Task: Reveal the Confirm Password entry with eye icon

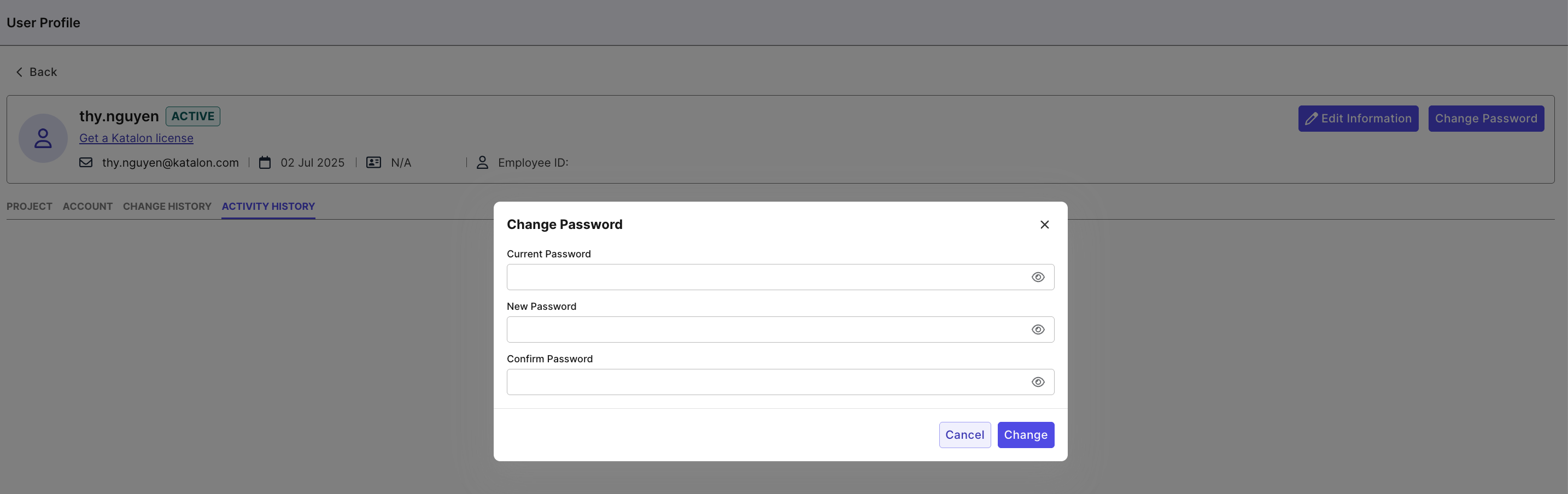Action: tap(1038, 382)
